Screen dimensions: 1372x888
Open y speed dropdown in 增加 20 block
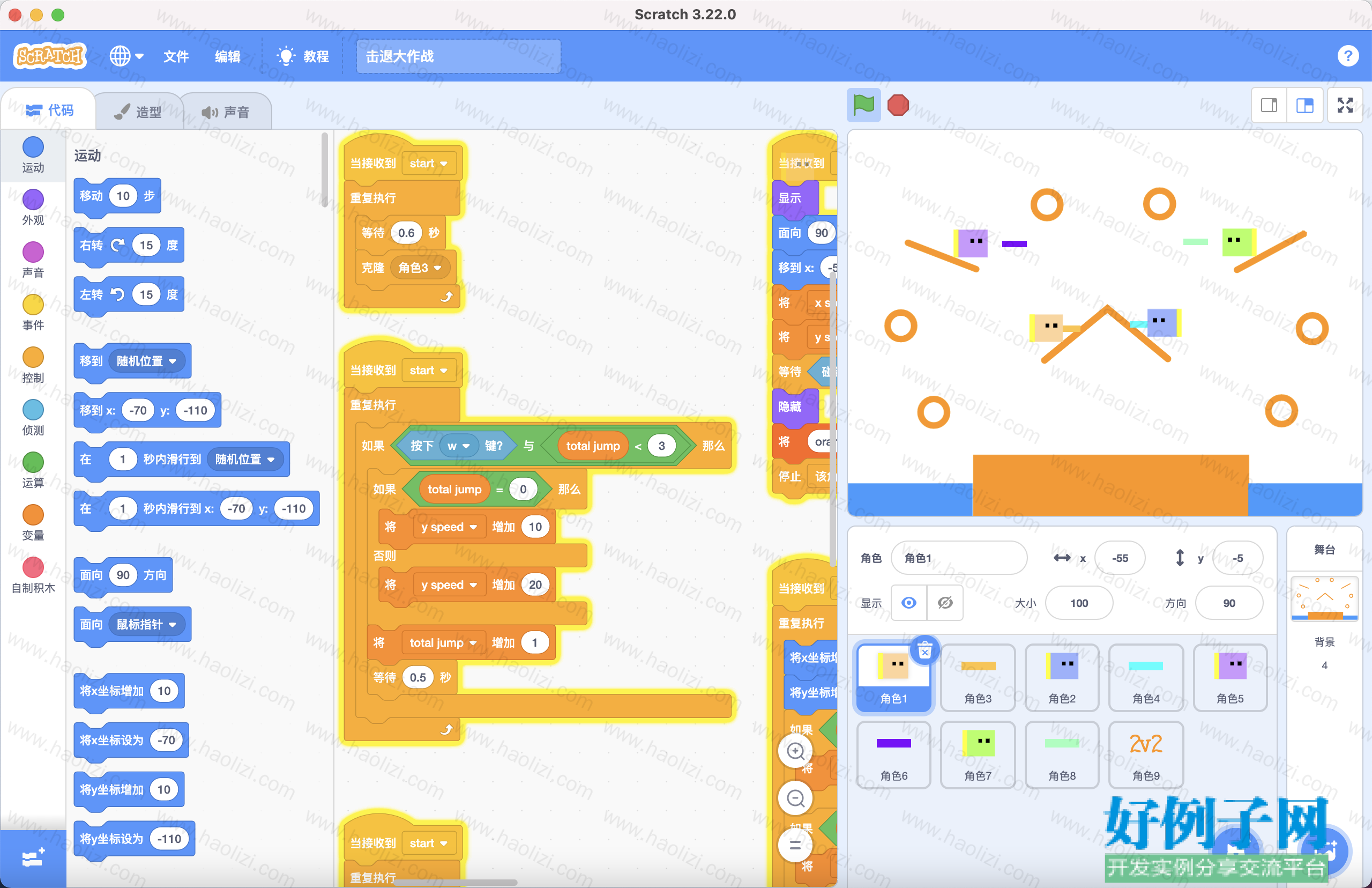point(449,584)
